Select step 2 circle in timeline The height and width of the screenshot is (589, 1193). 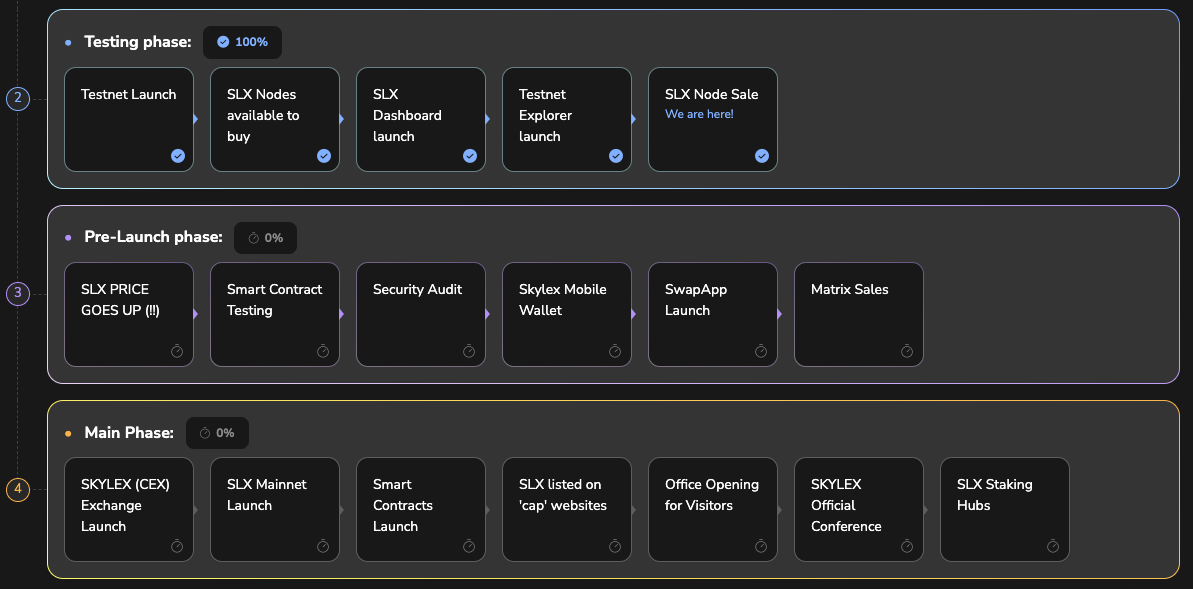click(x=17, y=99)
